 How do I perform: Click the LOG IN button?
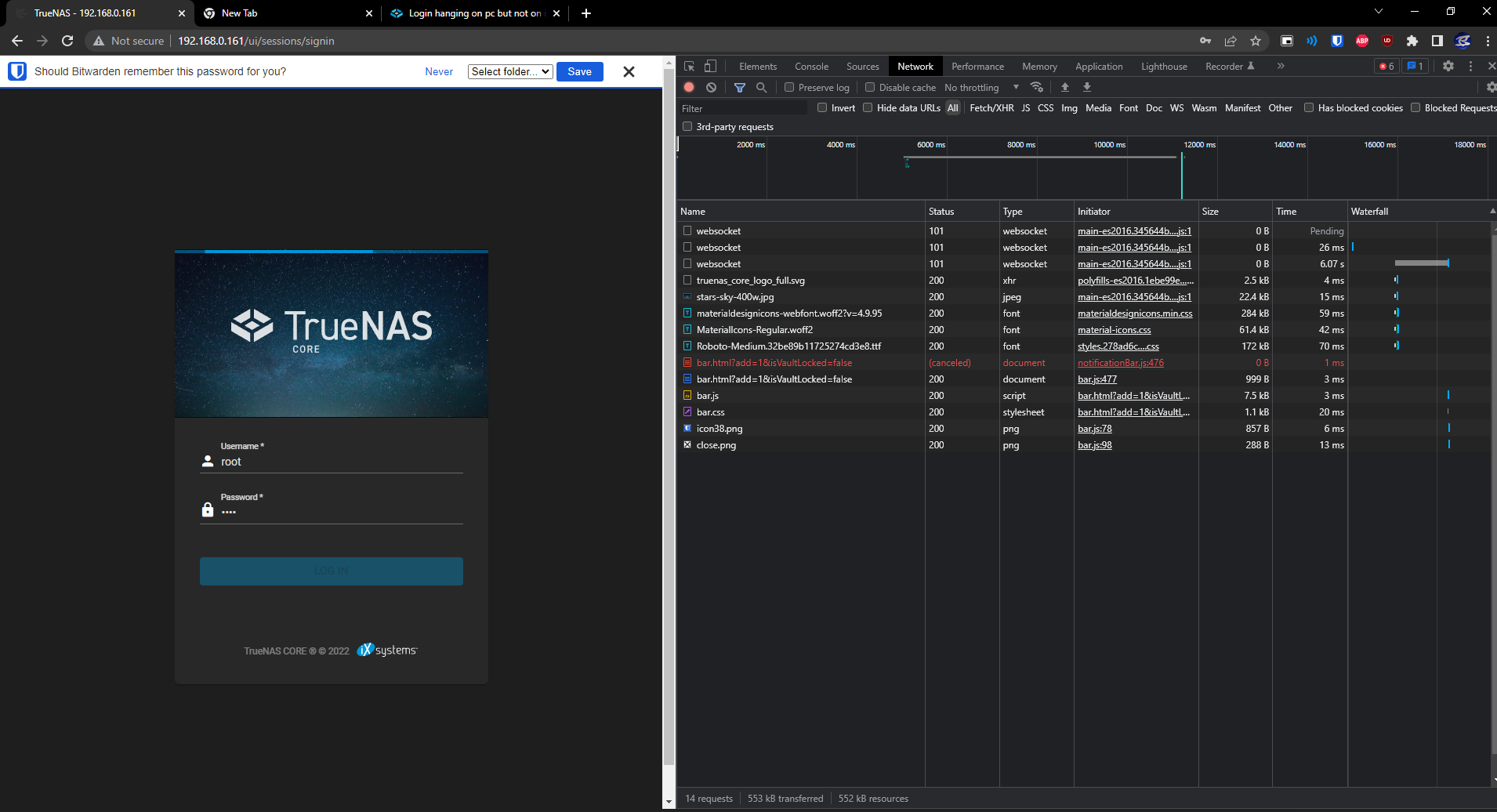(332, 571)
